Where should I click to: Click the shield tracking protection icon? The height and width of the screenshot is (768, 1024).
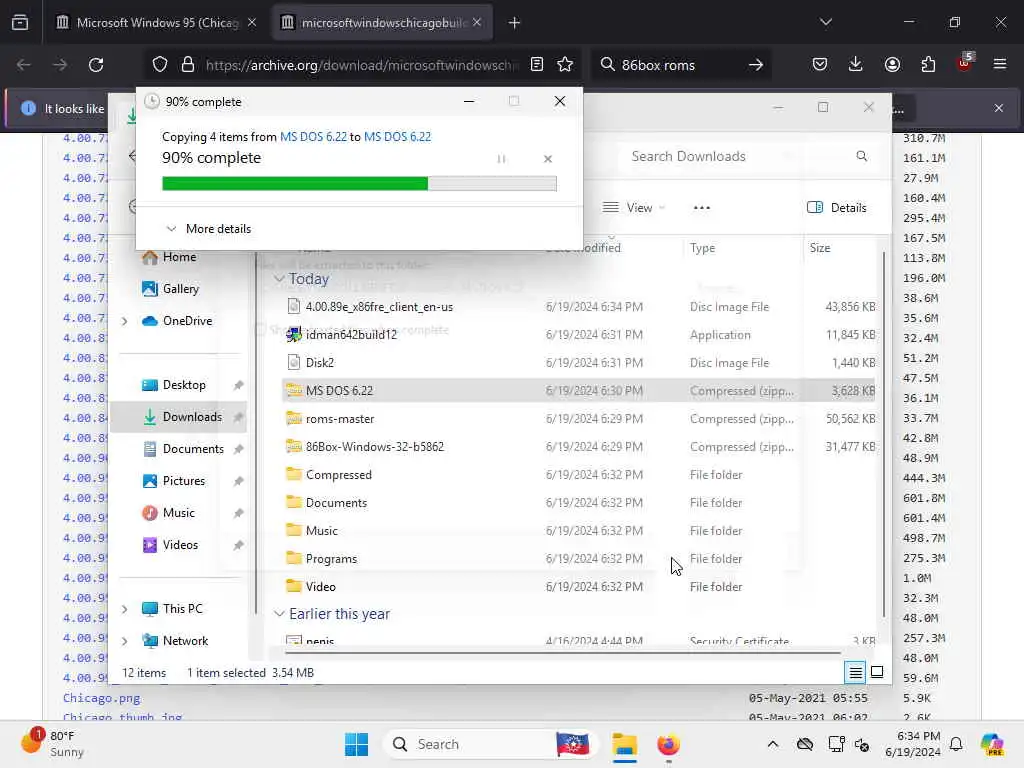[x=160, y=65]
